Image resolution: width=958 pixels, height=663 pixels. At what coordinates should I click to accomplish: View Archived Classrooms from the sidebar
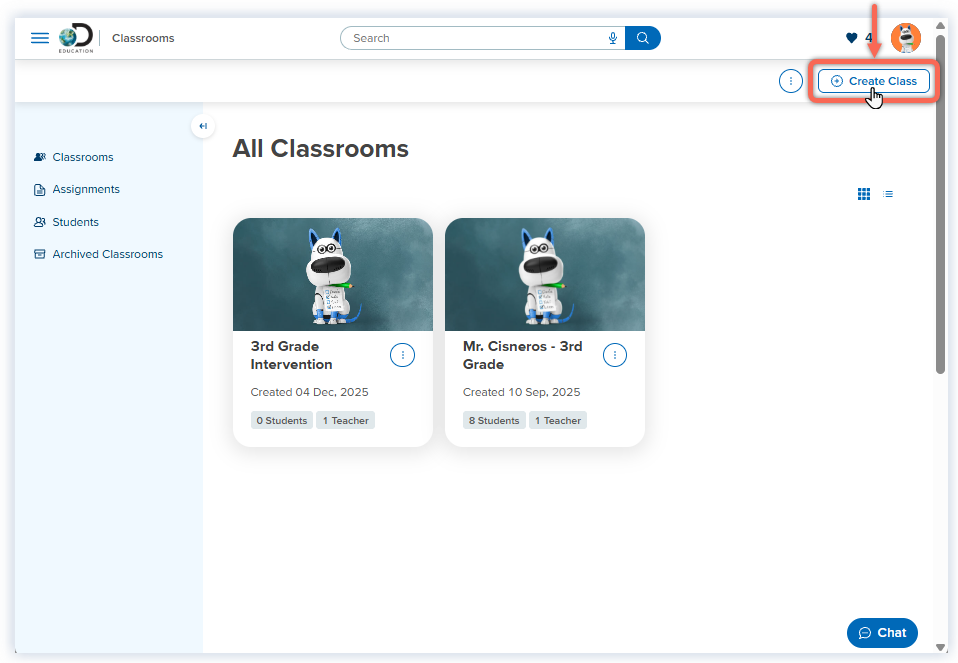tap(107, 254)
